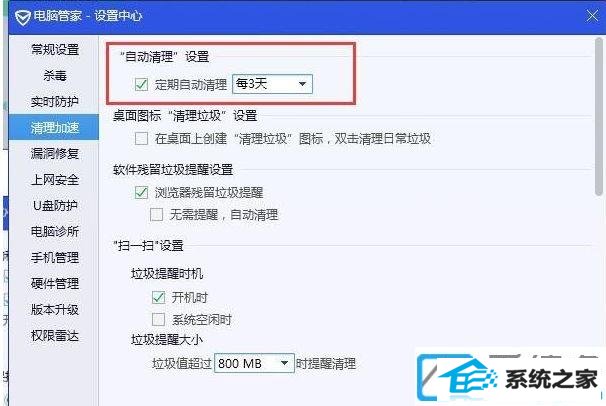Open the 常规设置 section
This screenshot has width=606, height=406.
point(54,49)
